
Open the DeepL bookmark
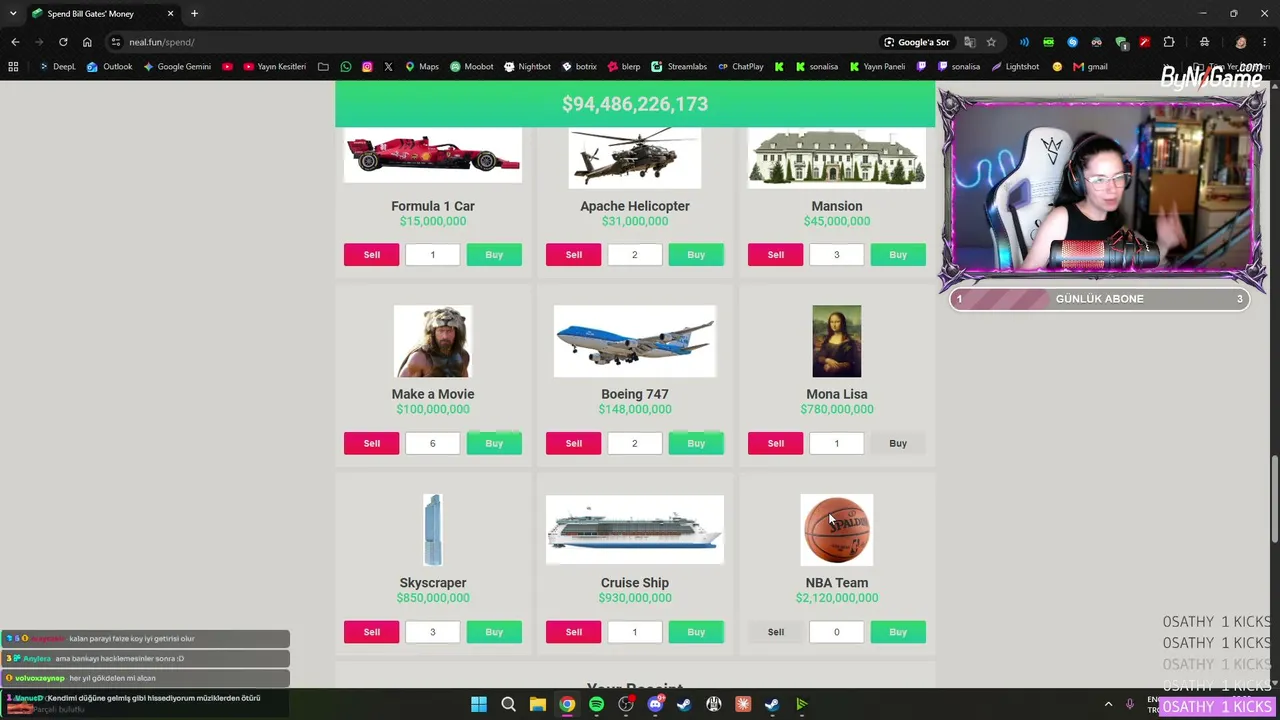click(x=57, y=67)
